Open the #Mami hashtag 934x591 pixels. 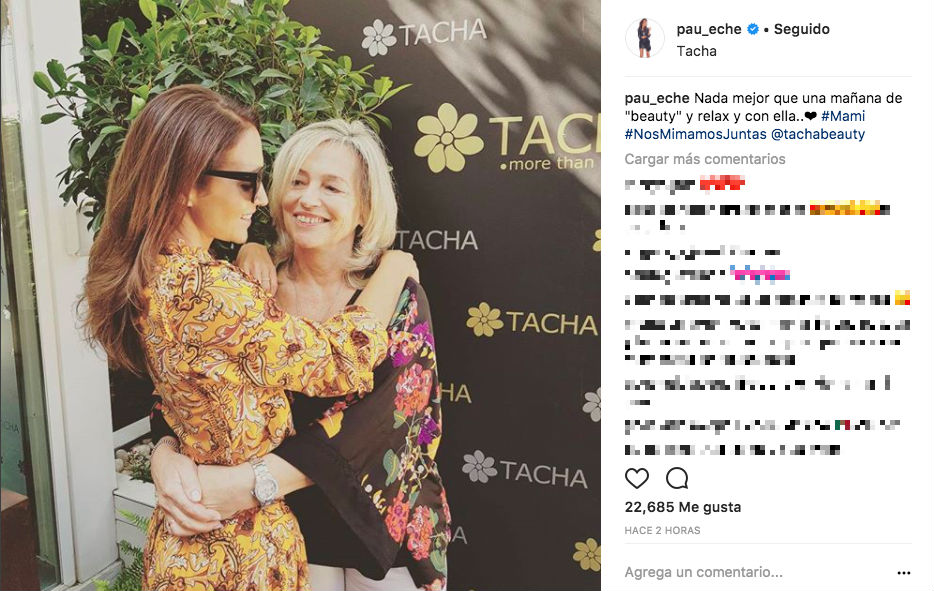click(x=843, y=116)
